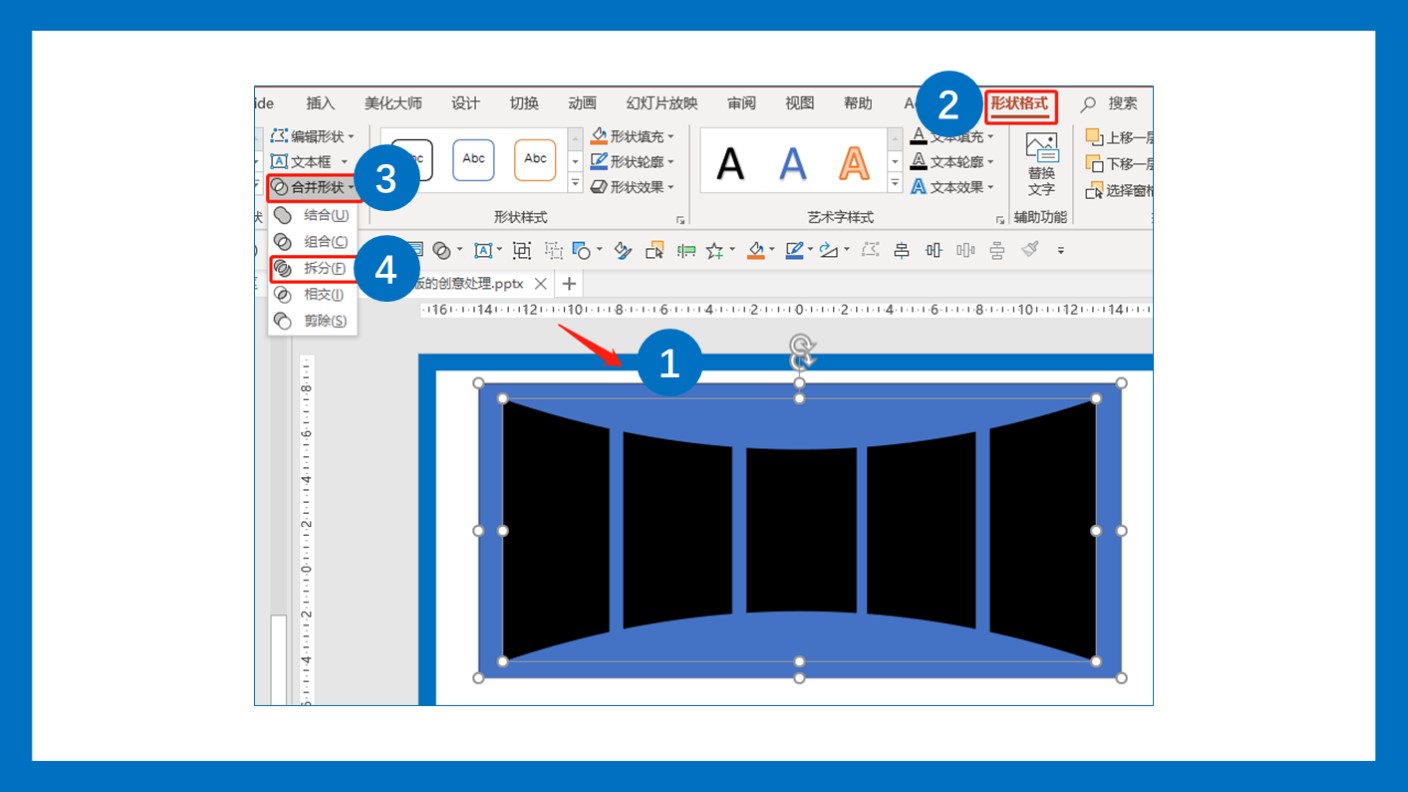Choose 组合(C) from merge shapes menu
Screen dimensions: 1408x792
pyautogui.click(x=313, y=241)
